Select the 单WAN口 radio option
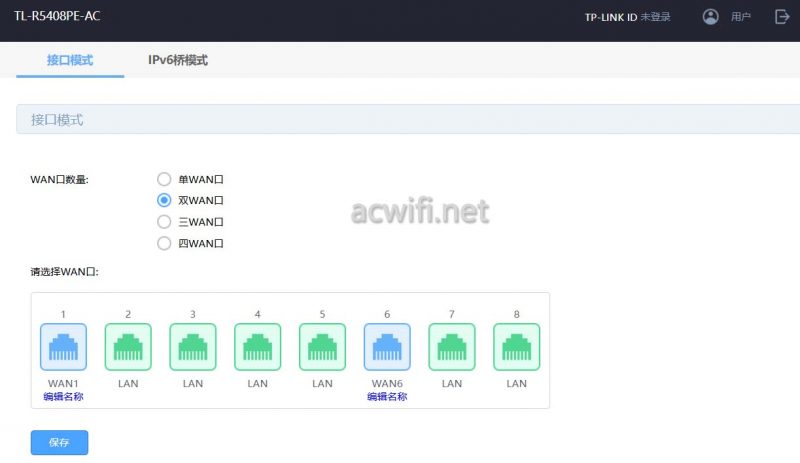The width and height of the screenshot is (800, 463). click(164, 179)
